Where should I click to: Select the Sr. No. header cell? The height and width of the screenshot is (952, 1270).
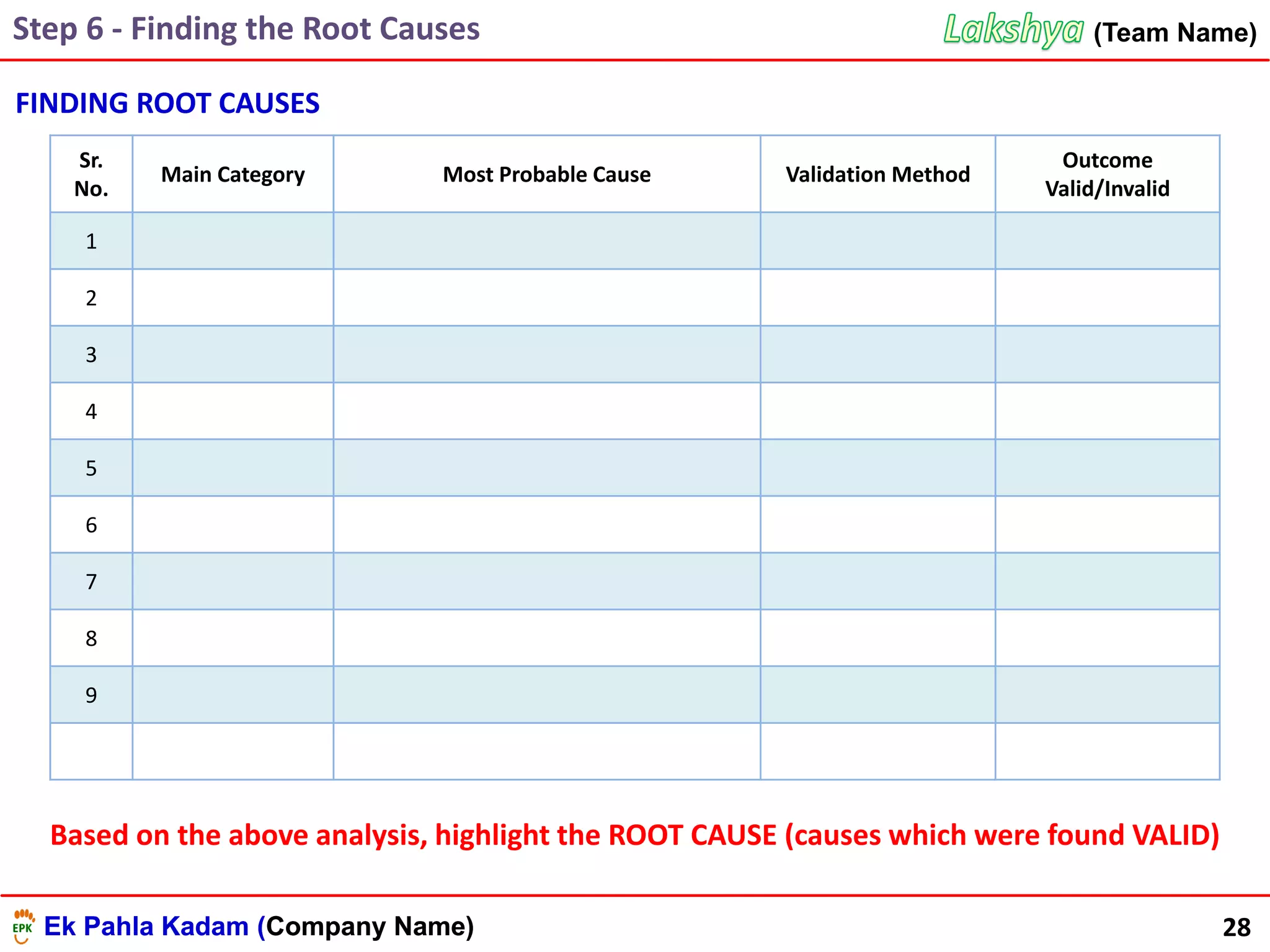pos(91,174)
